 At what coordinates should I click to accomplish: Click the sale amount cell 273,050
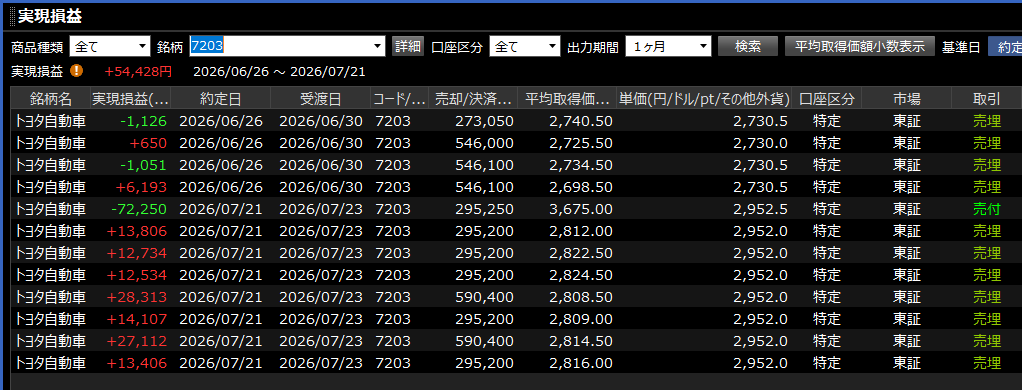pyautogui.click(x=484, y=121)
